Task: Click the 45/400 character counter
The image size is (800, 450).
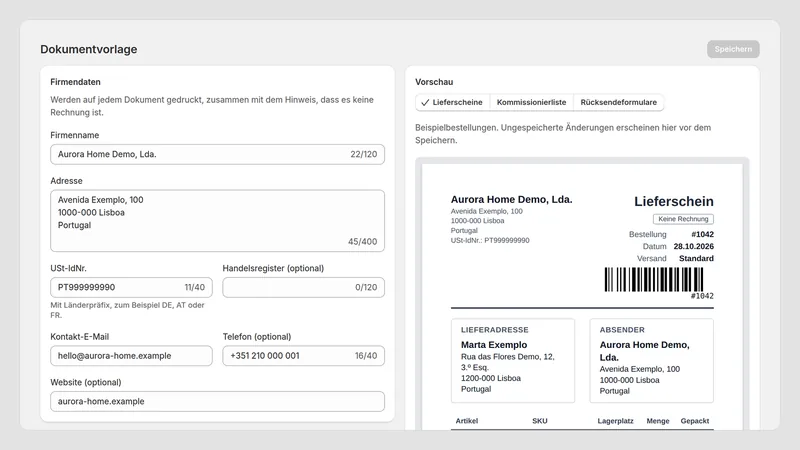Action: [x=363, y=241]
